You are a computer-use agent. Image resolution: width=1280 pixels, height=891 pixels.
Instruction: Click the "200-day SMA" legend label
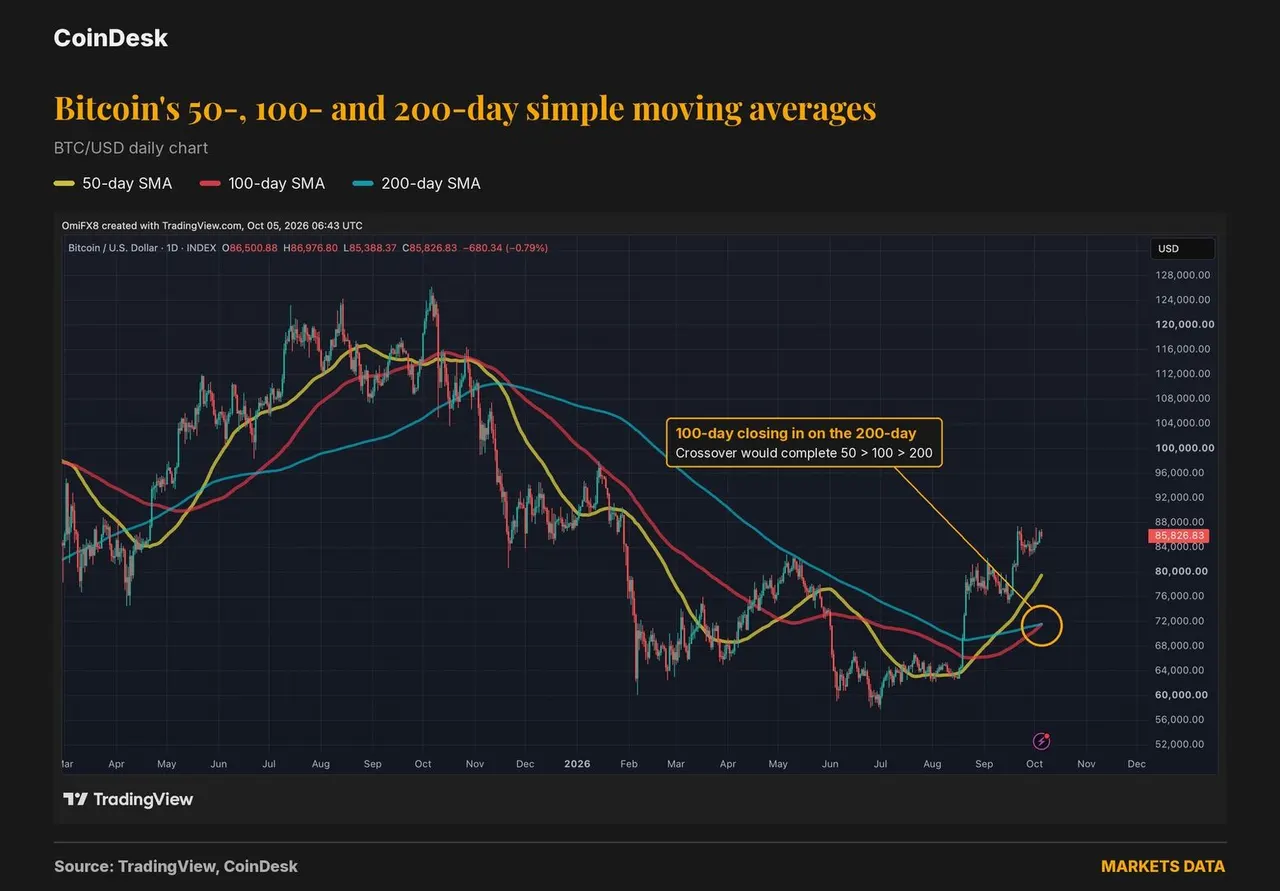click(431, 183)
